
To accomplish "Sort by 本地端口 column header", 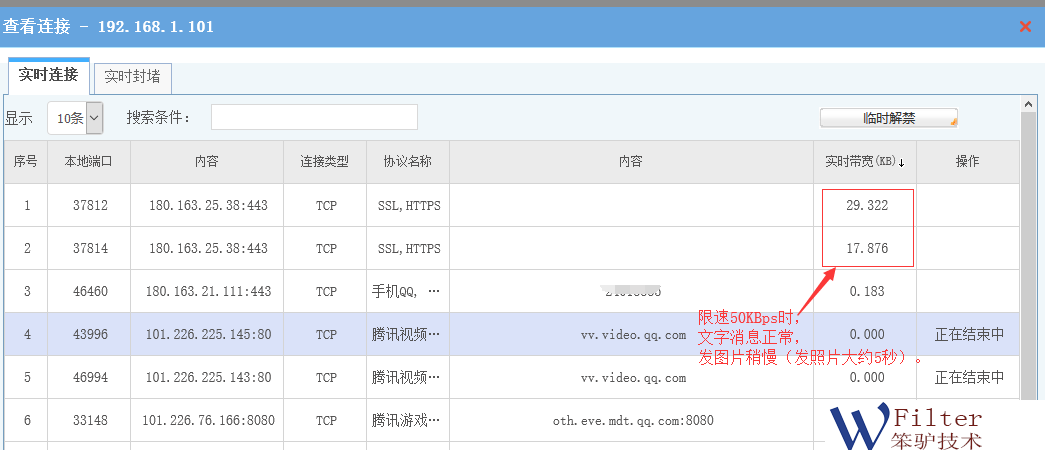I will click(x=88, y=162).
